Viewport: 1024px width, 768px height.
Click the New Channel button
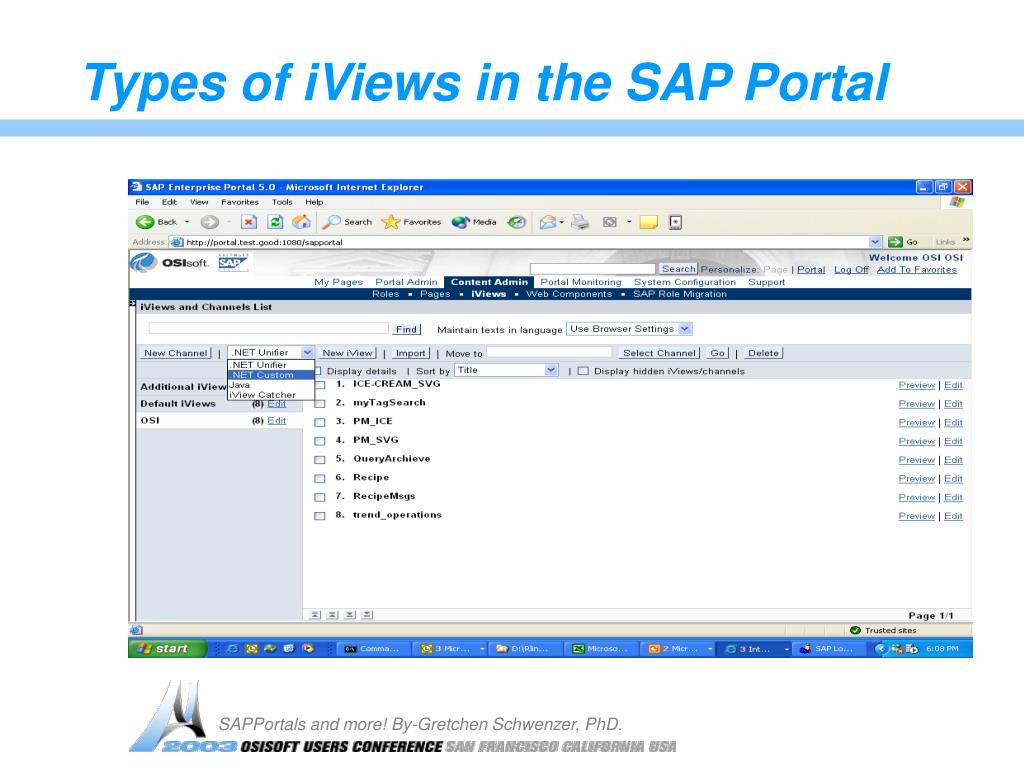(x=176, y=353)
